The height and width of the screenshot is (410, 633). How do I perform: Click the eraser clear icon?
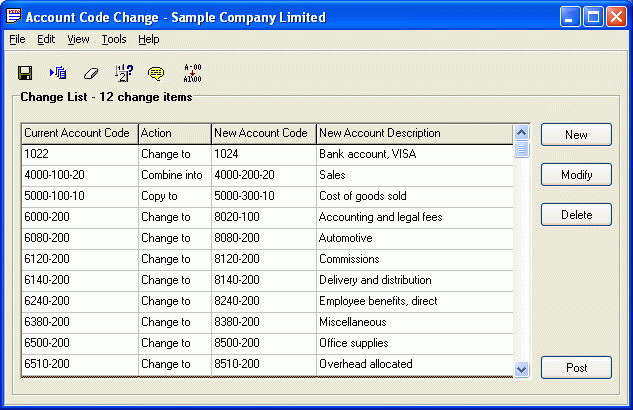pos(91,73)
